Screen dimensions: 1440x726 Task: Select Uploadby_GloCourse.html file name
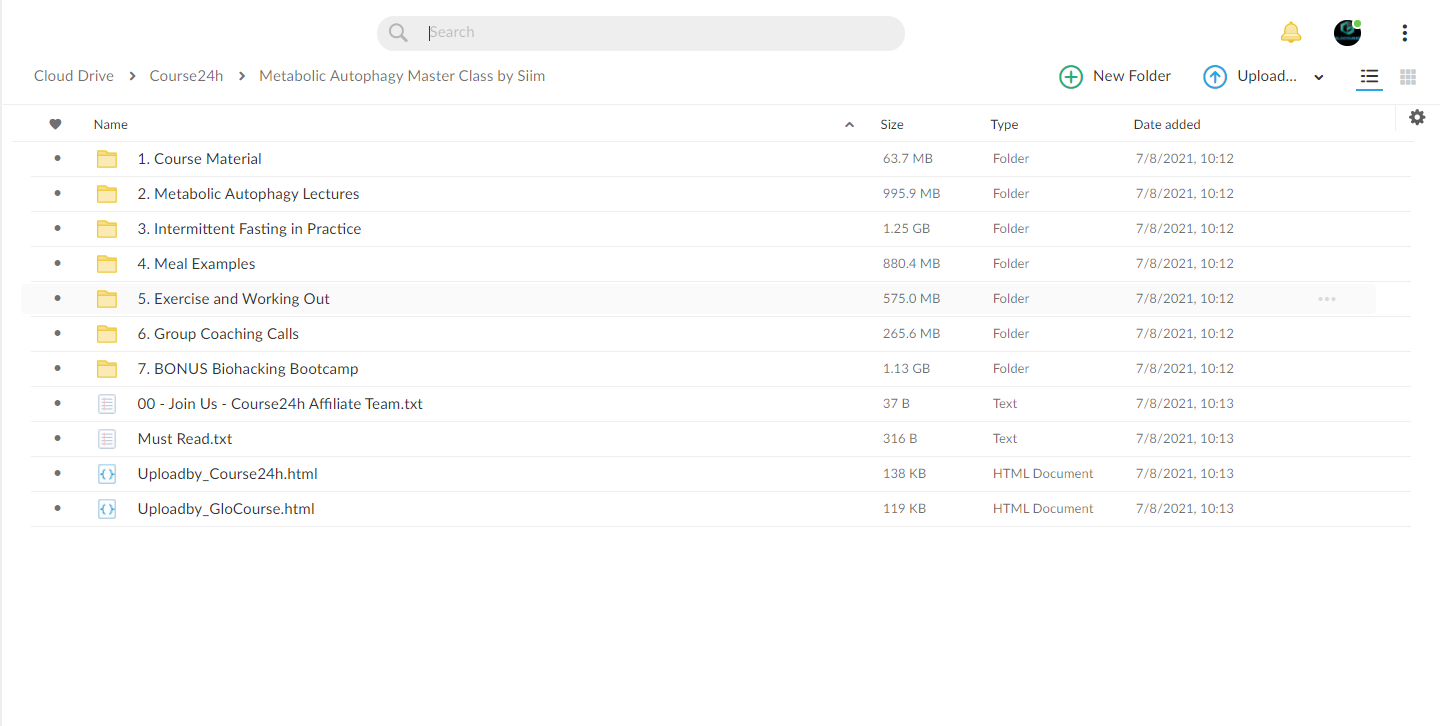(226, 509)
